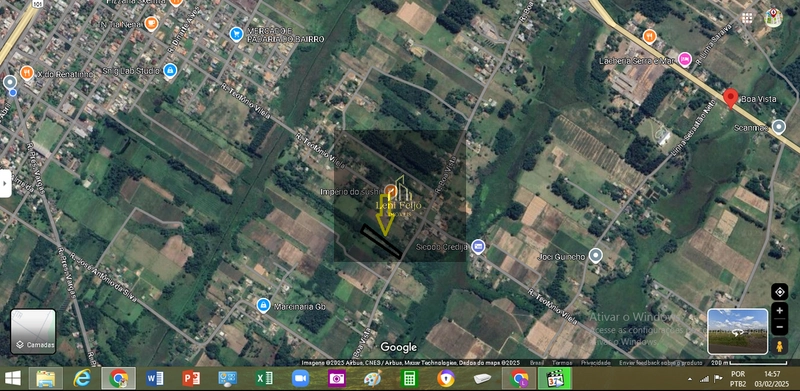Image resolution: width=800 pixels, height=391 pixels.
Task: Open the Google apps grid
Action: tap(747, 18)
